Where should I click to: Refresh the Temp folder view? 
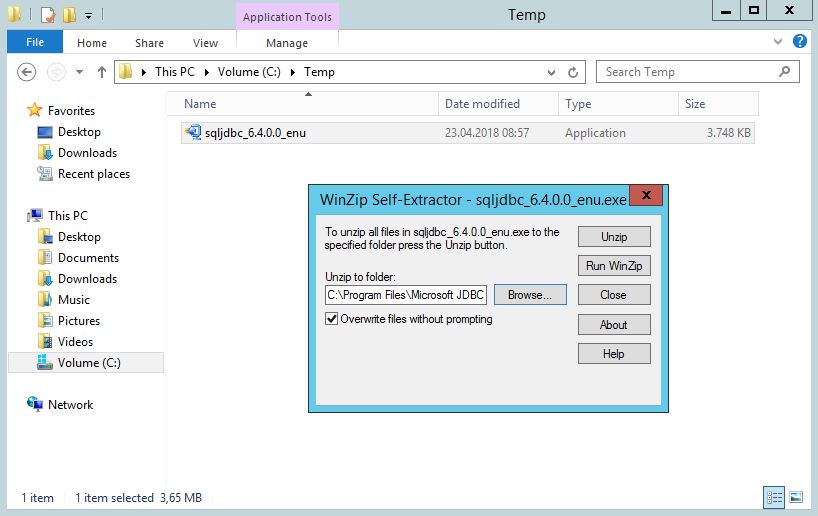coord(573,72)
